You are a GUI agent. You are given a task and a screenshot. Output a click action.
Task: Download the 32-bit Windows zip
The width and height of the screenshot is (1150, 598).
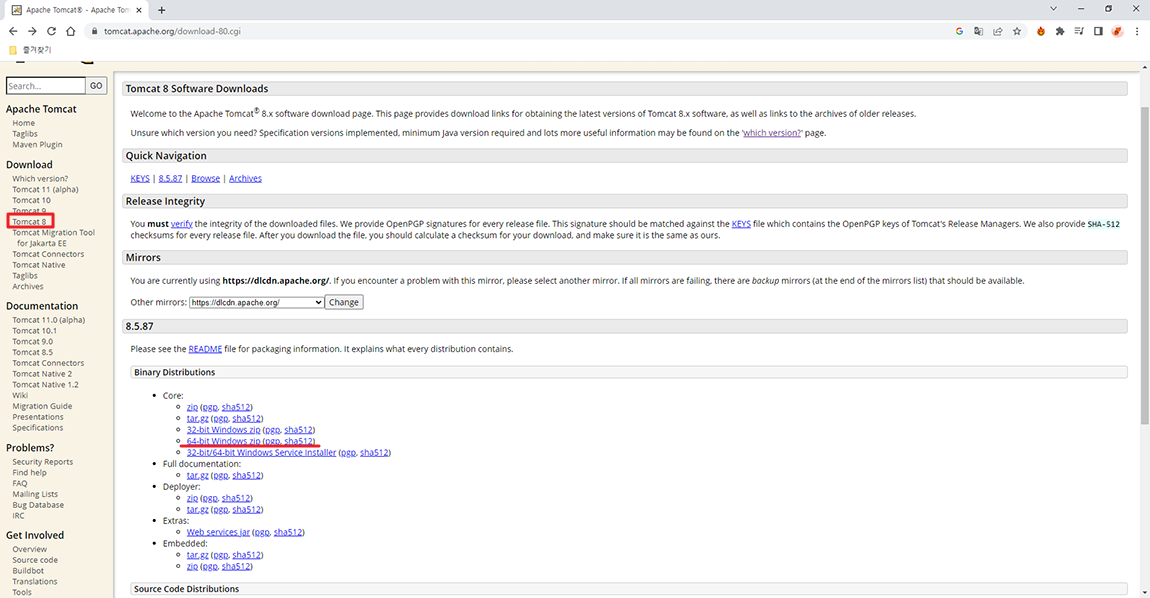[x=223, y=430]
